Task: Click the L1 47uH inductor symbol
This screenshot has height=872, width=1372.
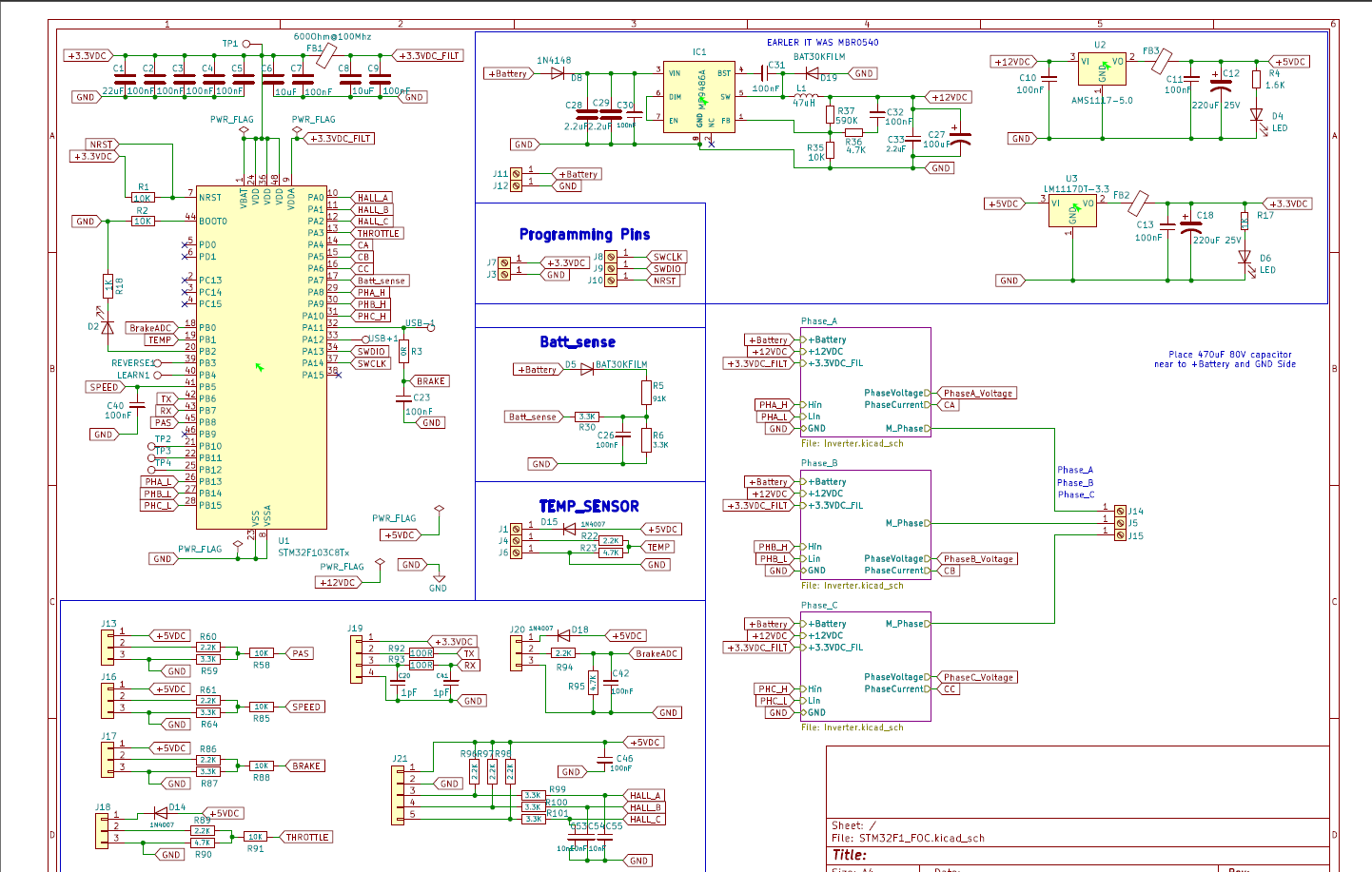Action: [805, 96]
